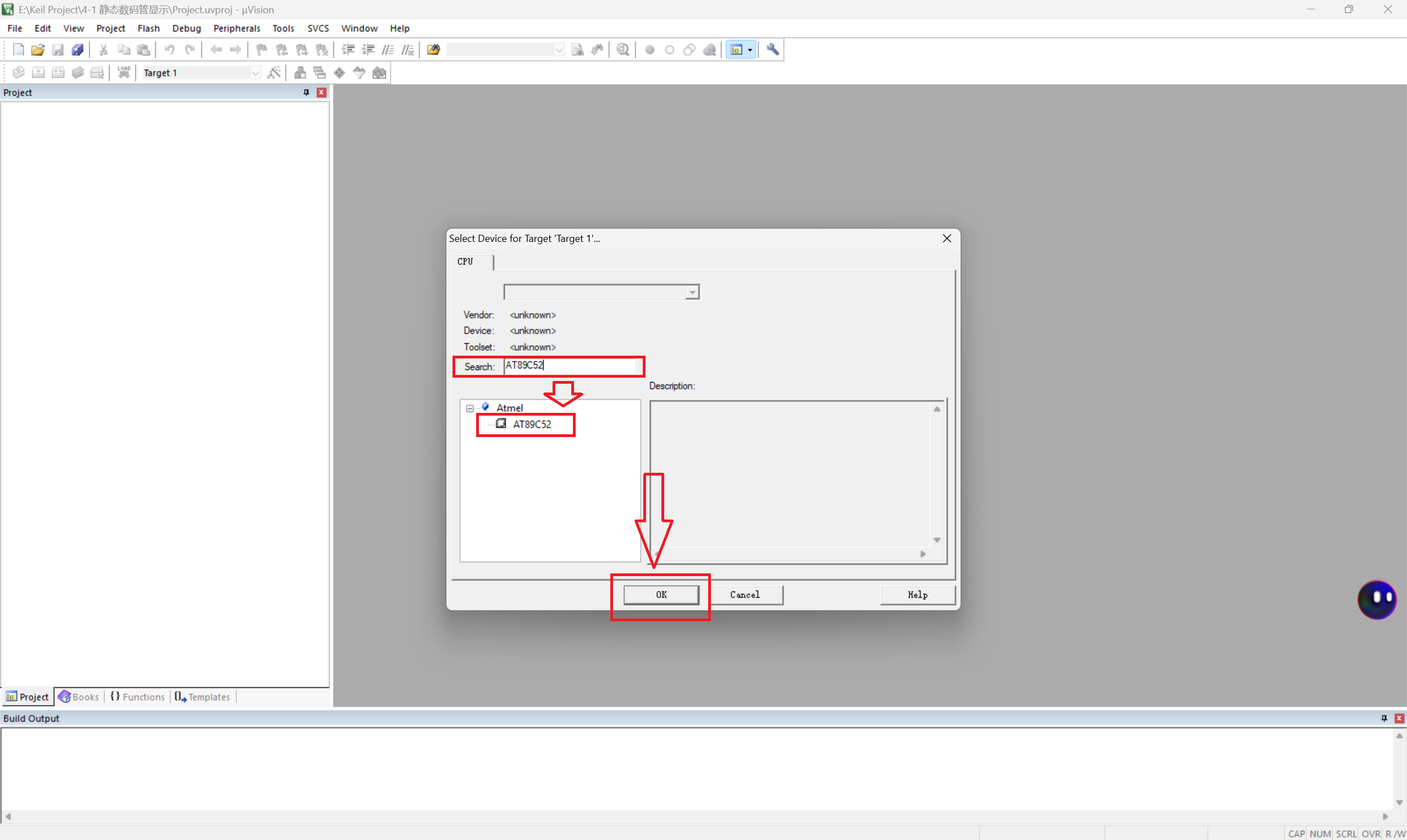
Task: Click the Open file toolbar icon
Action: pyautogui.click(x=37, y=50)
